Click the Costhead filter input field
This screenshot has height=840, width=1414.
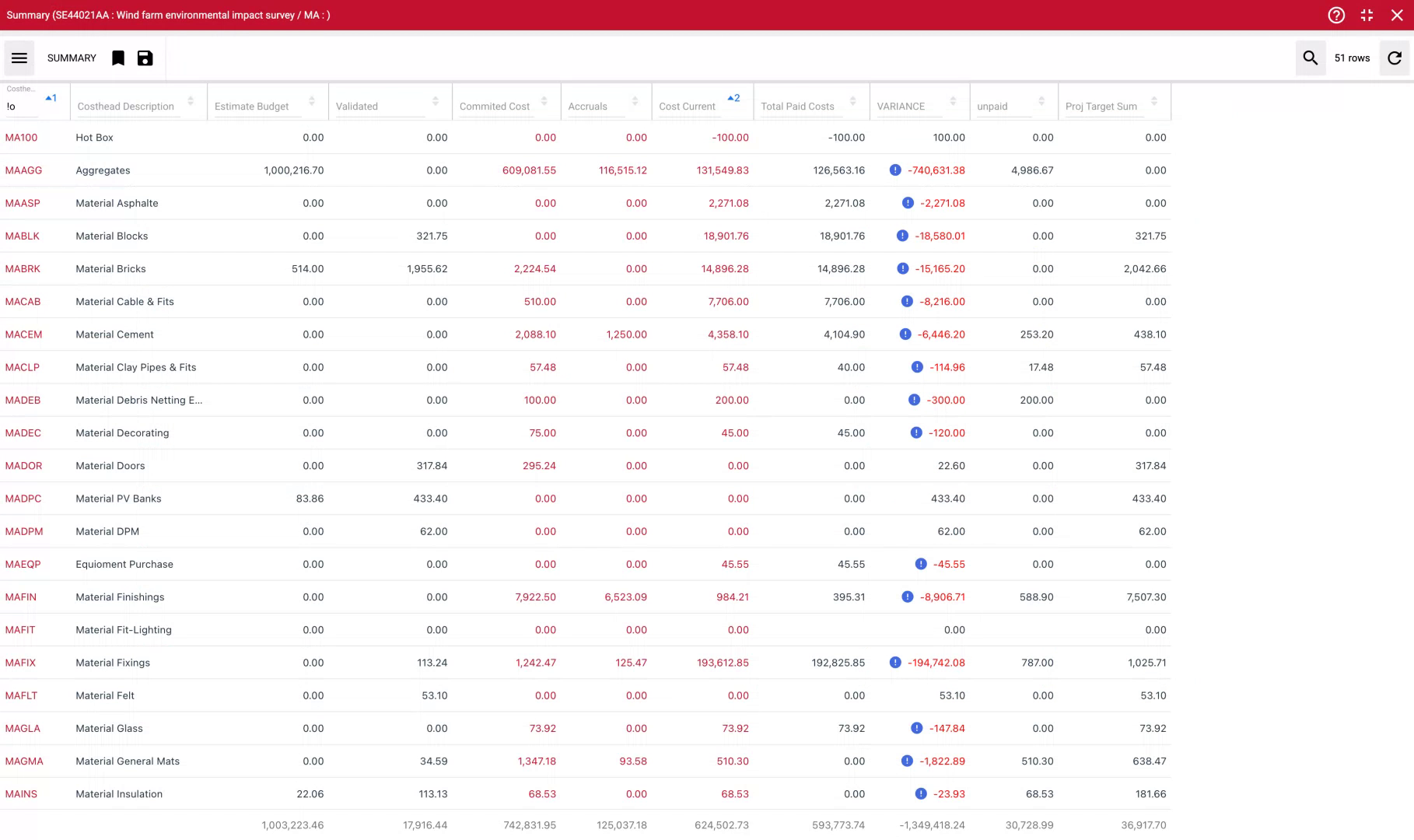tap(22, 107)
